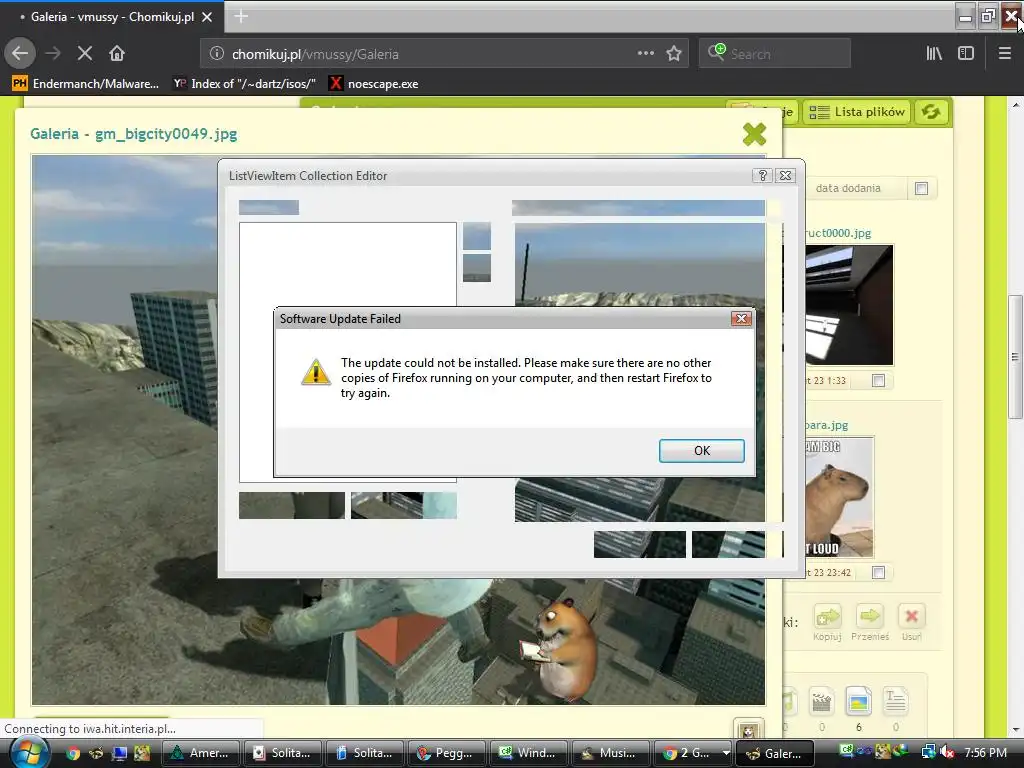Click the address bar URL chomikuj.pl/vmussy/Galeria

315,54
